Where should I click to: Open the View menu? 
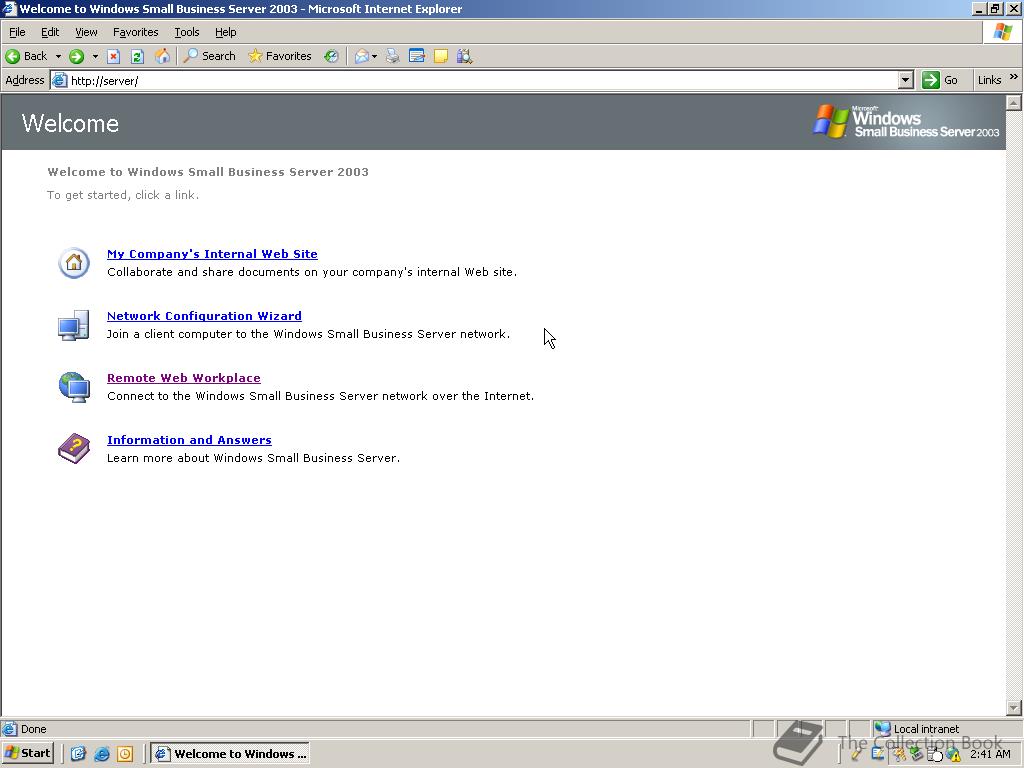pyautogui.click(x=86, y=32)
